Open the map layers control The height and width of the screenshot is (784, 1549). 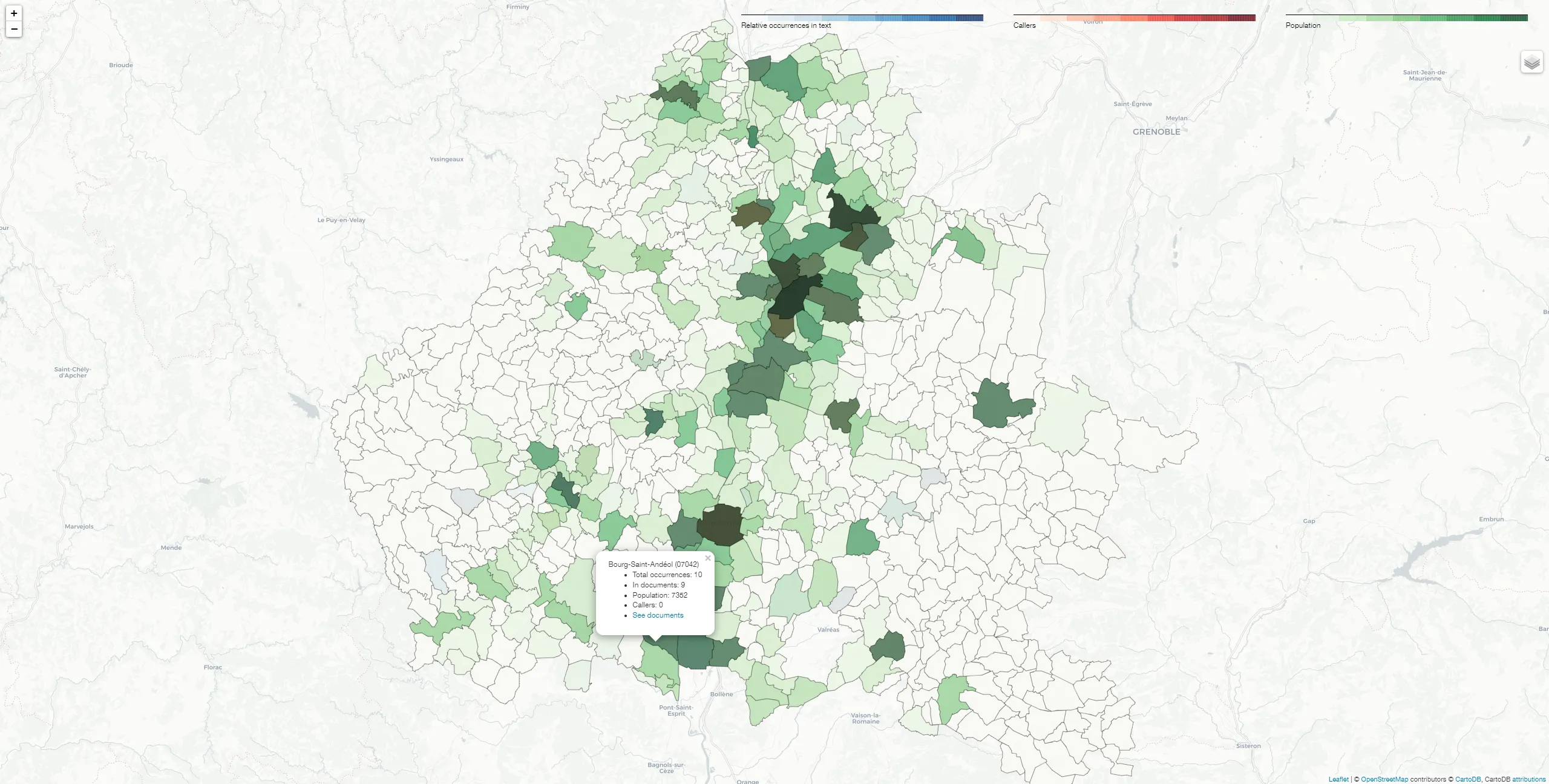coord(1531,62)
